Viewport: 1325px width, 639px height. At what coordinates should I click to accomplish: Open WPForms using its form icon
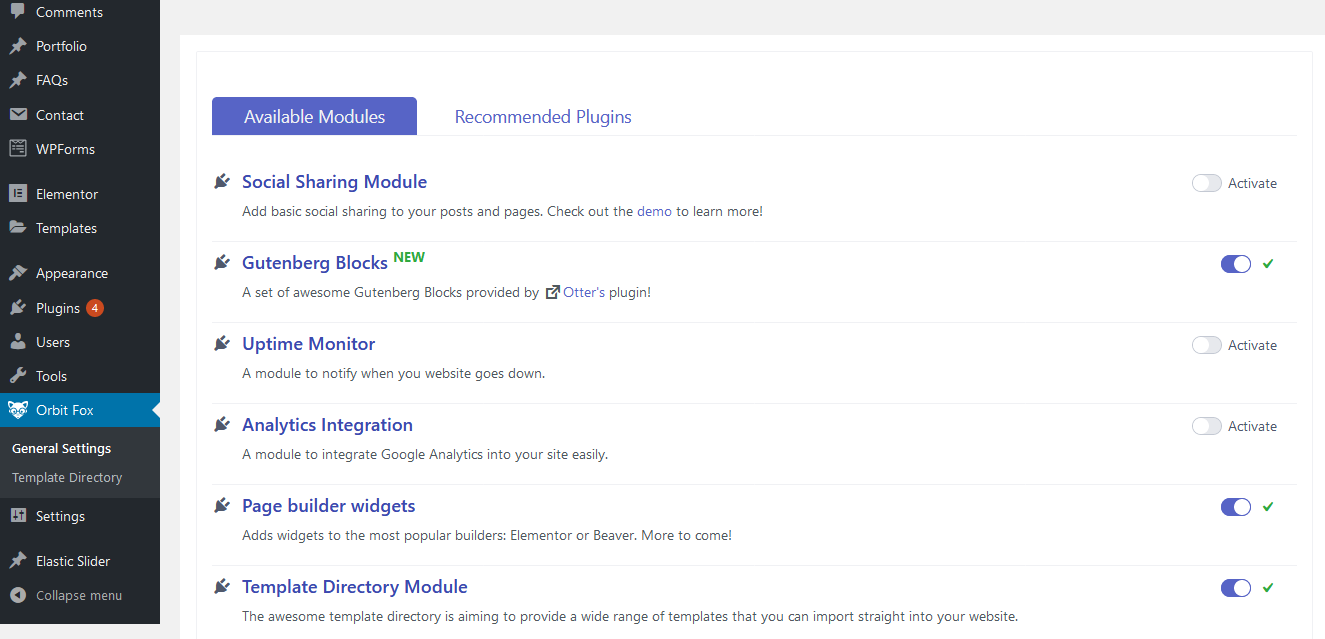[18, 149]
